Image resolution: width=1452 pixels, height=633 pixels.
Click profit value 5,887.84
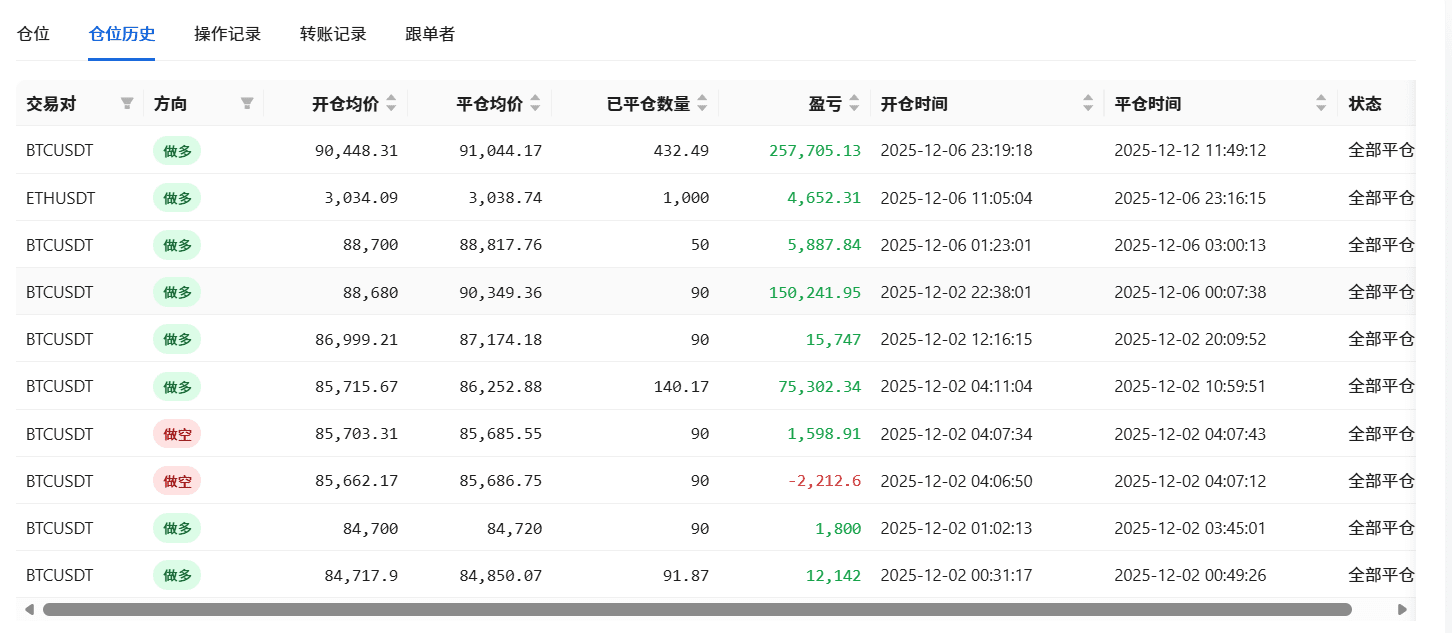[824, 245]
